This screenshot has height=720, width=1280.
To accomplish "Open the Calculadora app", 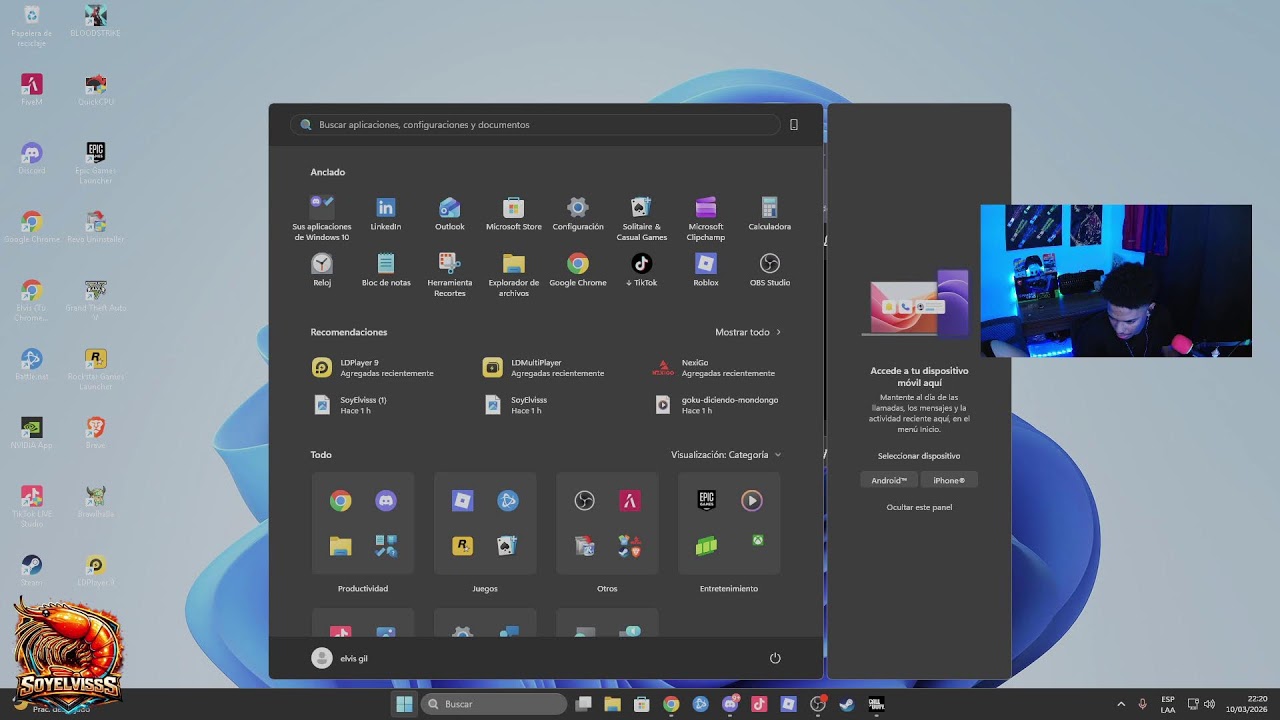I will 770,214.
